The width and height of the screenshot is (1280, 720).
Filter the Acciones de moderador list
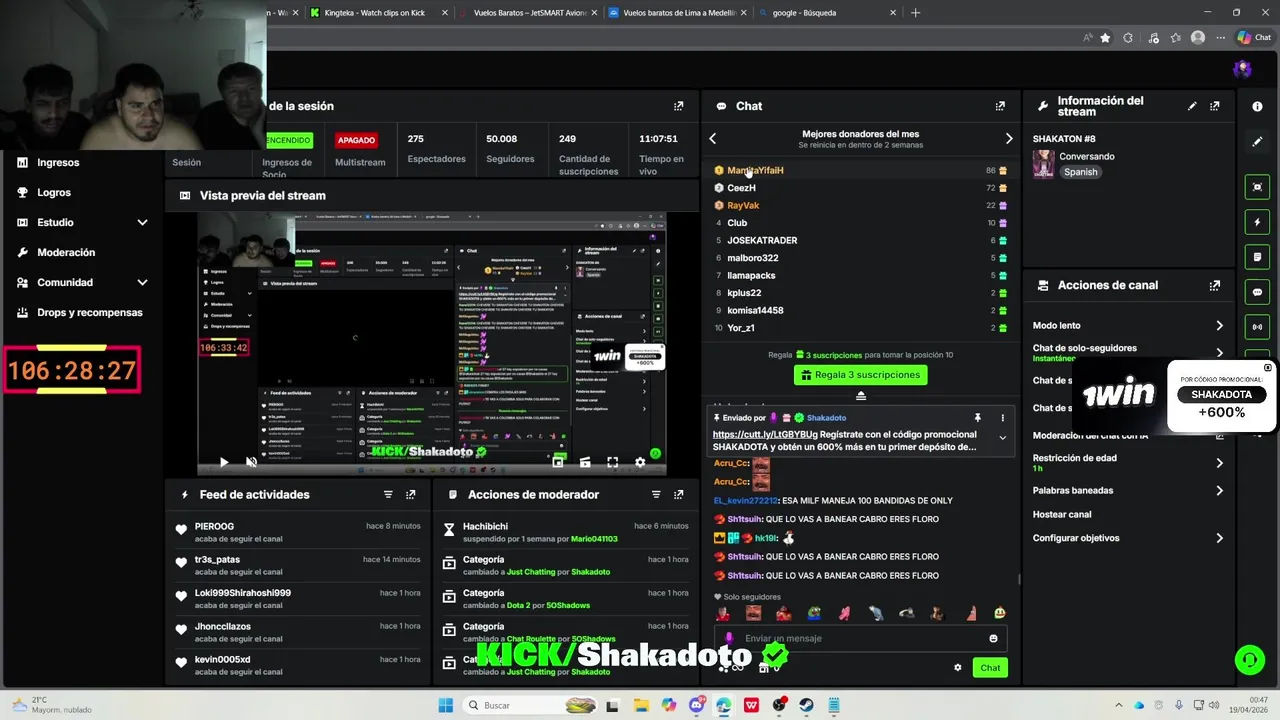coord(656,495)
